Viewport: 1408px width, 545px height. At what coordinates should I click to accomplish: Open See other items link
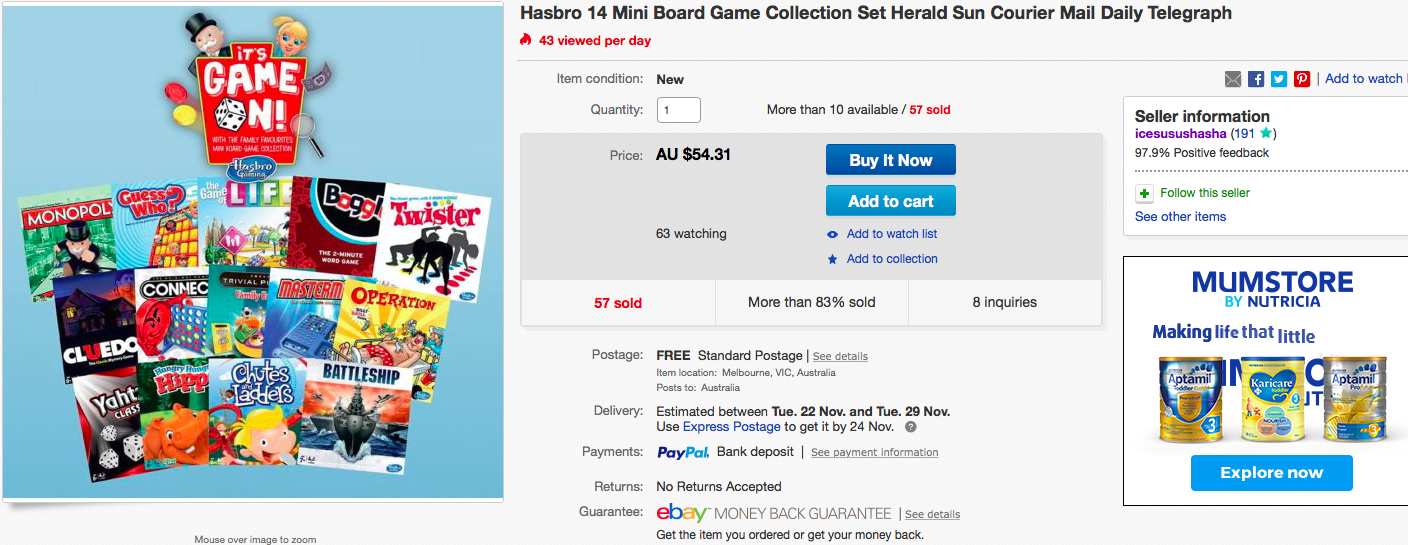click(1180, 216)
